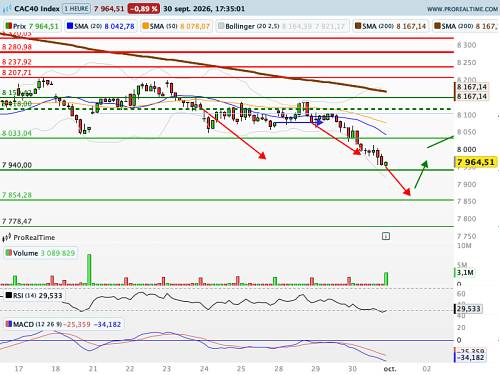The width and height of the screenshot is (500, 375).
Task: Open the www.prorealtime.com link
Action: click(x=462, y=9)
